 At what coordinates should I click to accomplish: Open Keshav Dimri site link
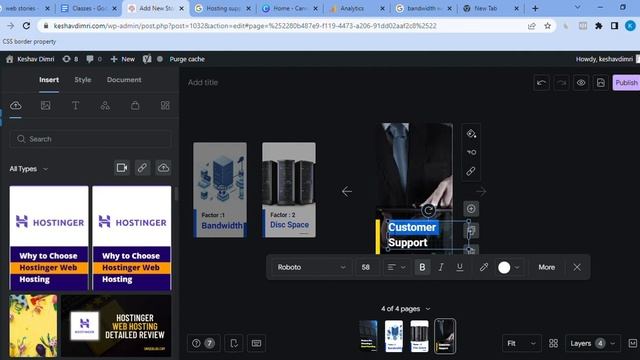(30, 59)
